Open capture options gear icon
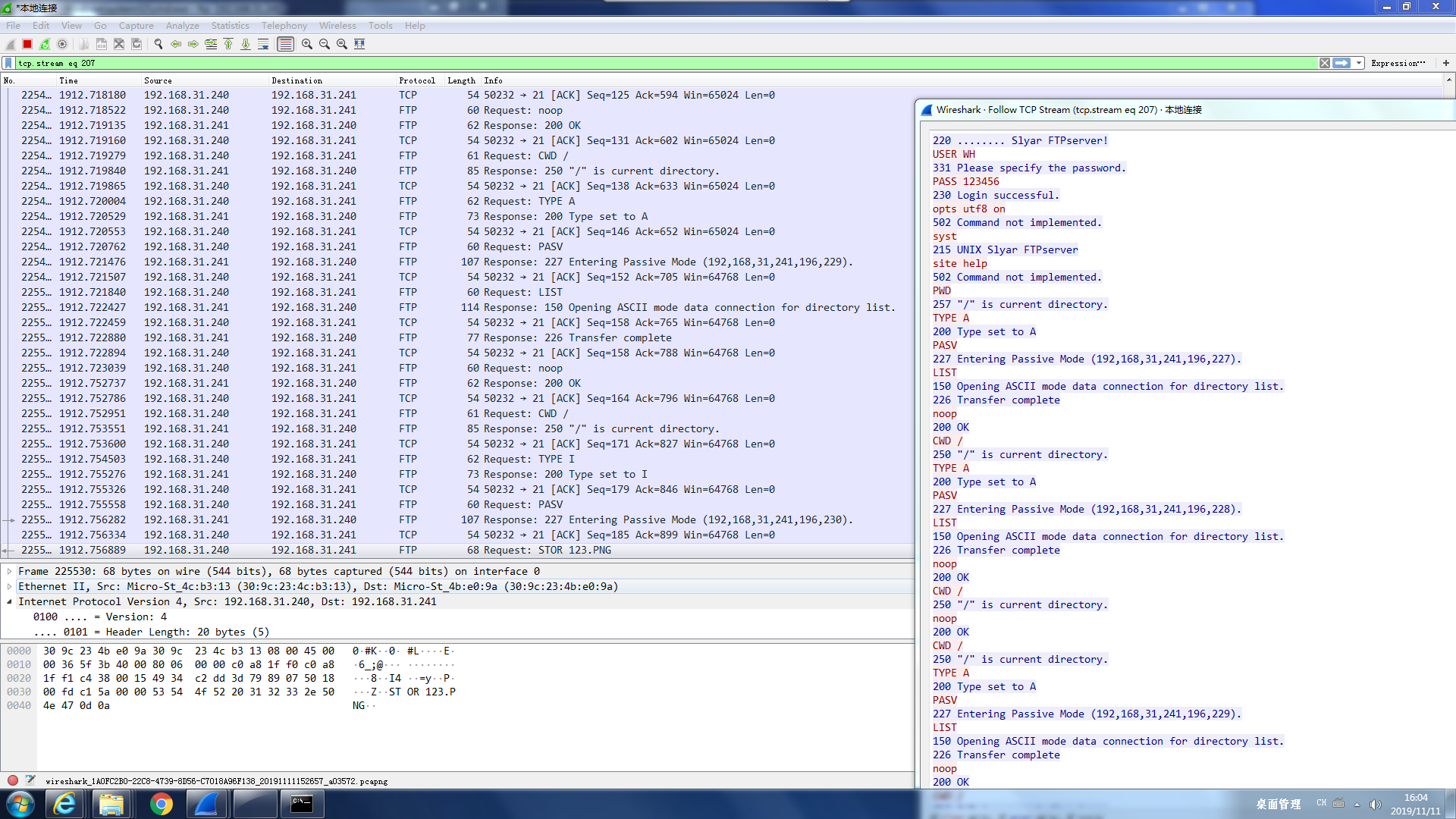 (62, 44)
